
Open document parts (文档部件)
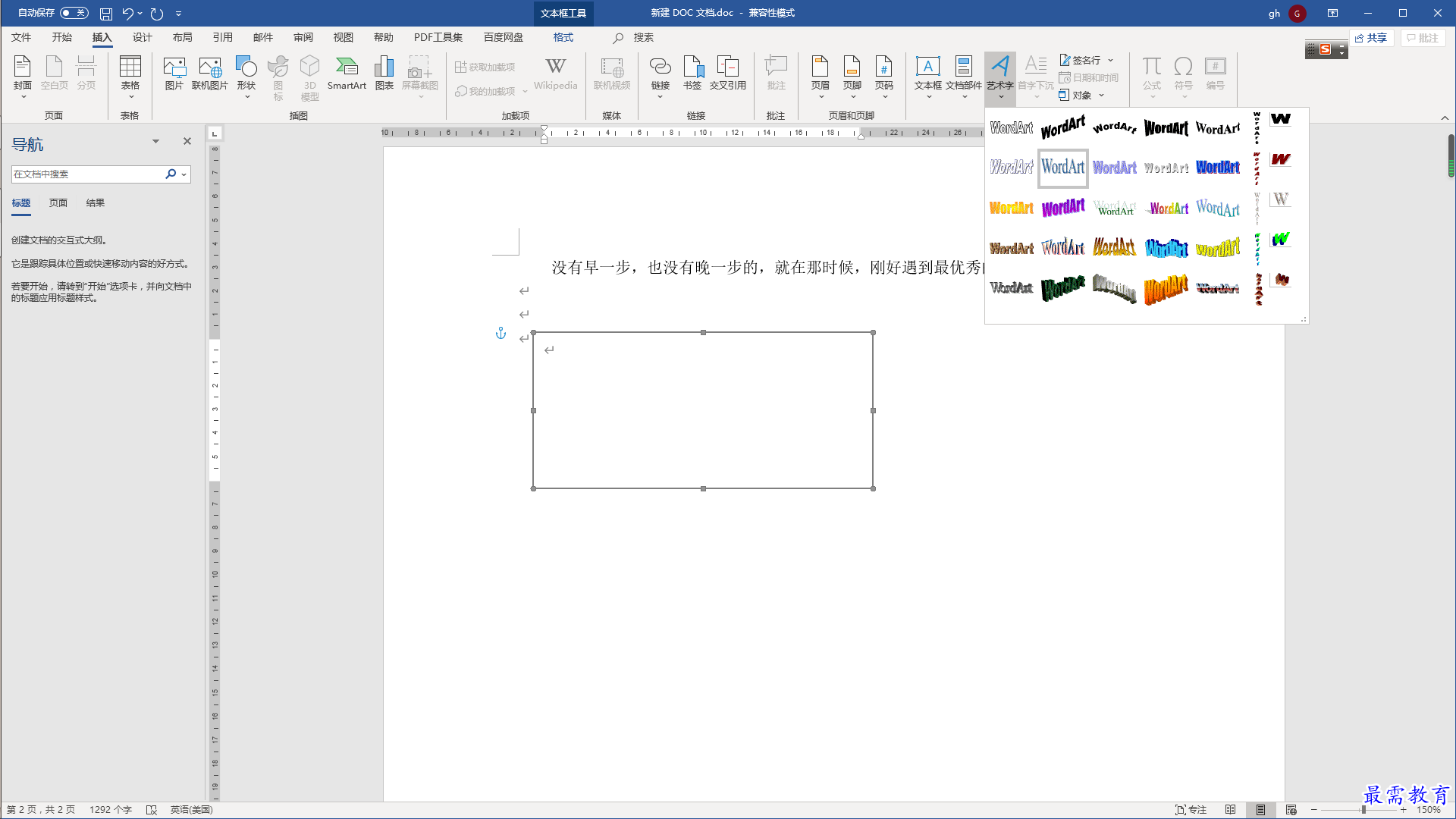pos(964,77)
